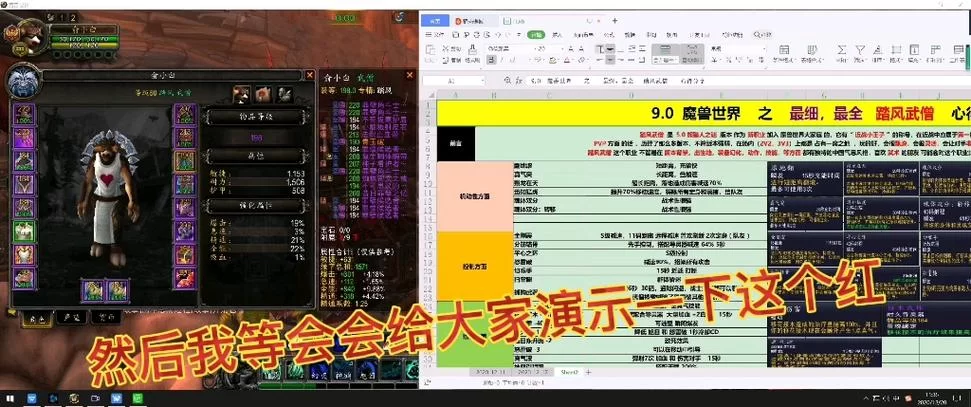Click the AutoSum sigma icon
The height and width of the screenshot is (407, 971).
[x=842, y=50]
